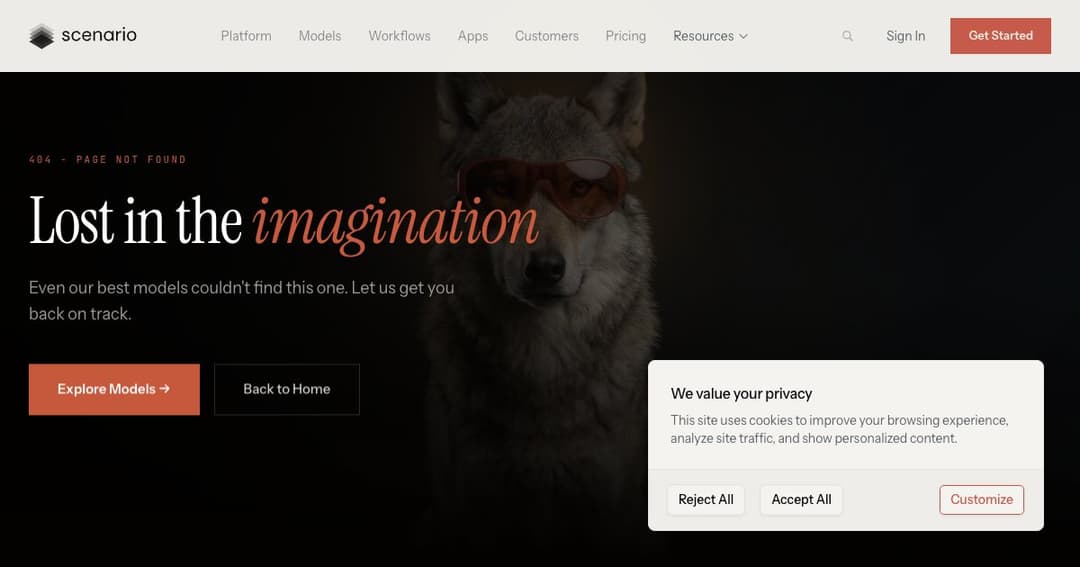Viewport: 1080px width, 567px height.
Task: Click the '404 - PAGE NOT FOUND' label
Action: pos(107,159)
